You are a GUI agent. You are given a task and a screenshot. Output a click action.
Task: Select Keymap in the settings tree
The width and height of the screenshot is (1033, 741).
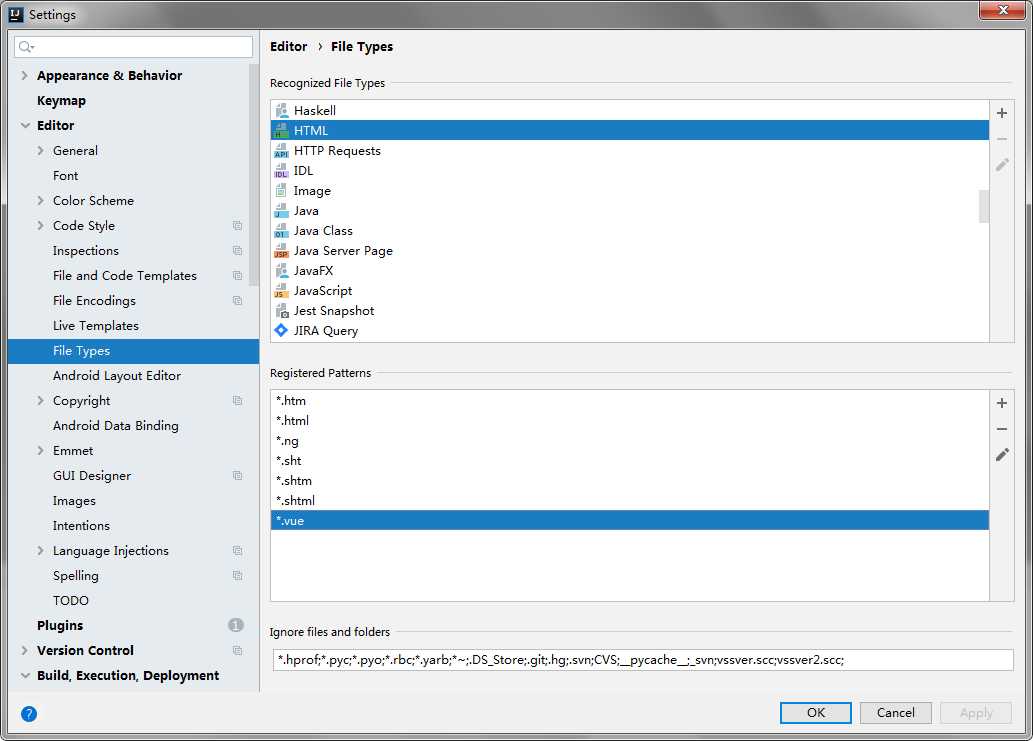(61, 101)
